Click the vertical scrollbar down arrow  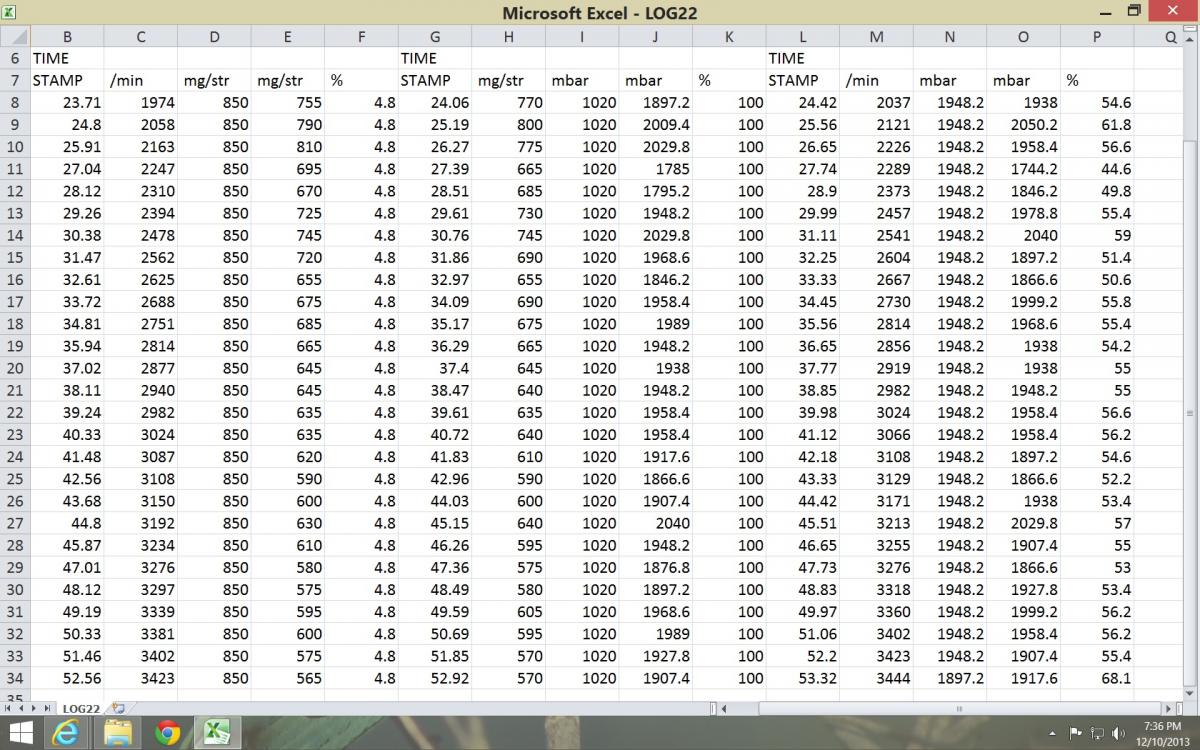(x=1190, y=694)
